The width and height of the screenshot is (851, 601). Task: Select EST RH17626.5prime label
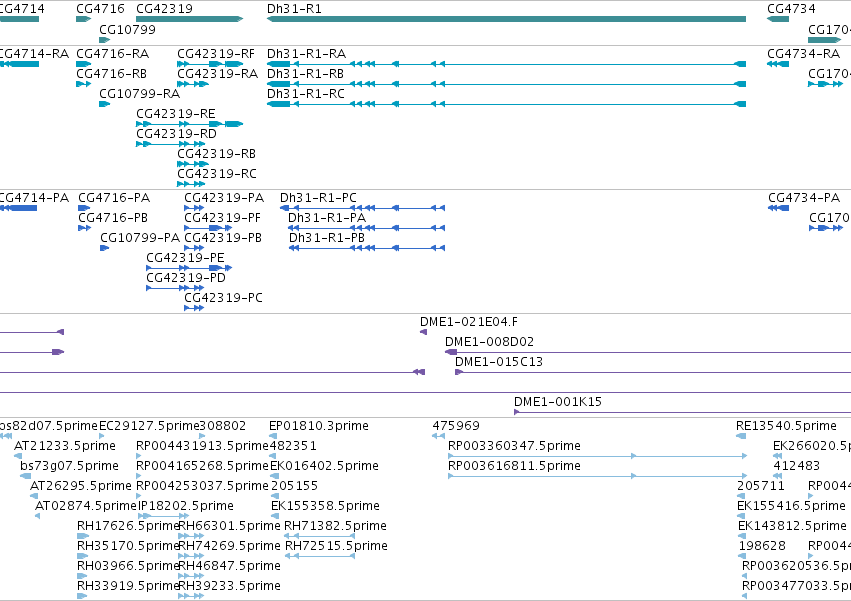(x=128, y=527)
